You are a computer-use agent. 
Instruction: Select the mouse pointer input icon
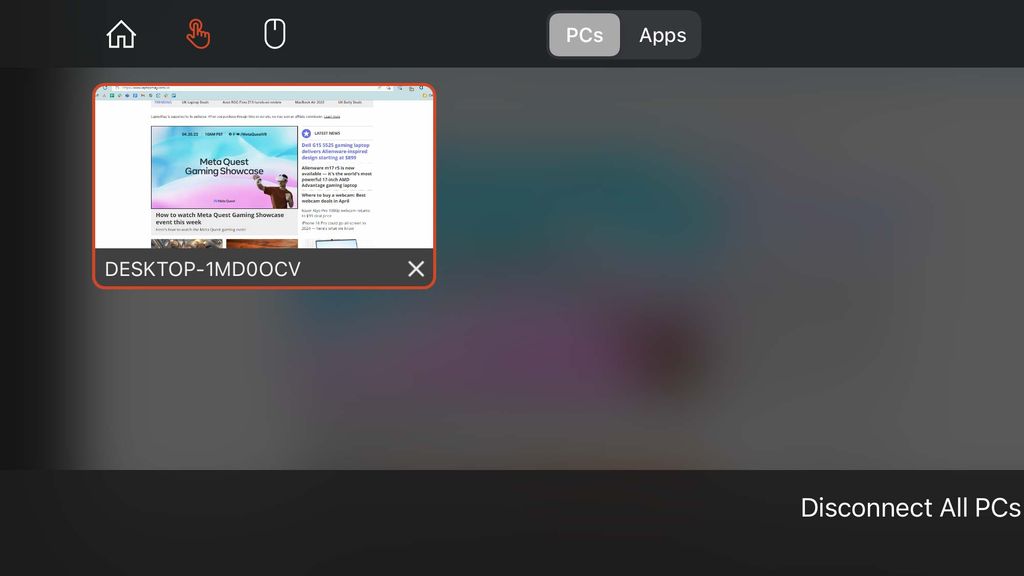coord(274,33)
